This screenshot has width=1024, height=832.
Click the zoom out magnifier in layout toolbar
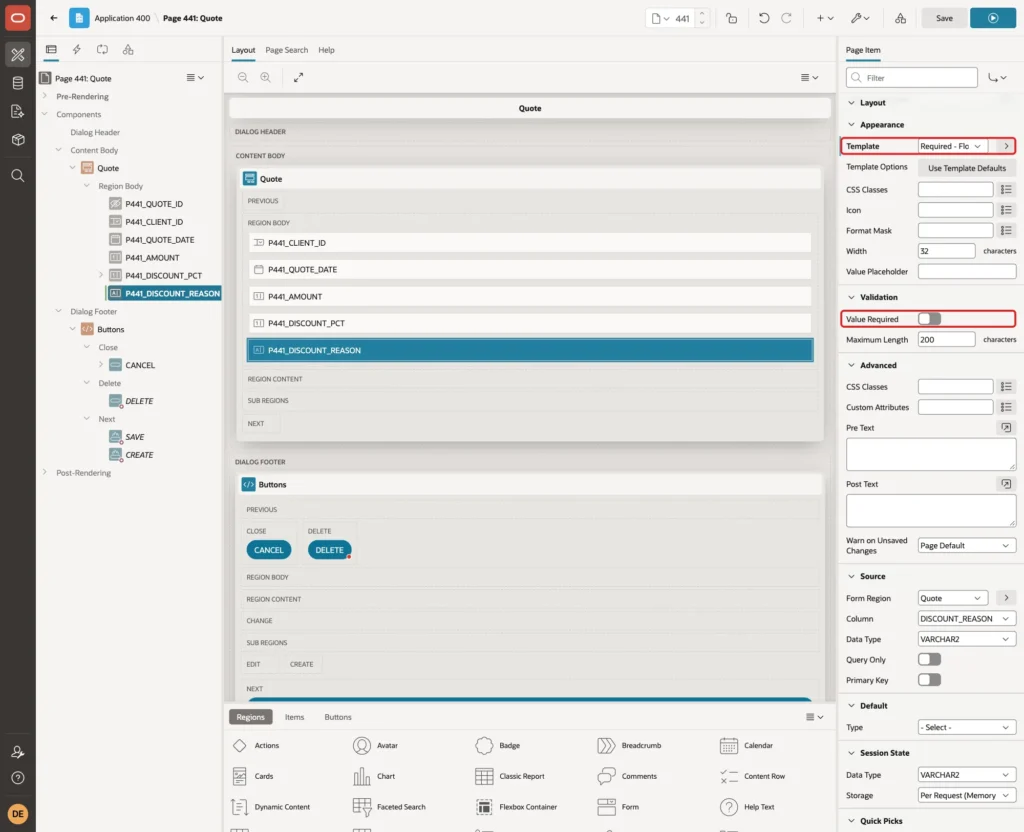(243, 77)
